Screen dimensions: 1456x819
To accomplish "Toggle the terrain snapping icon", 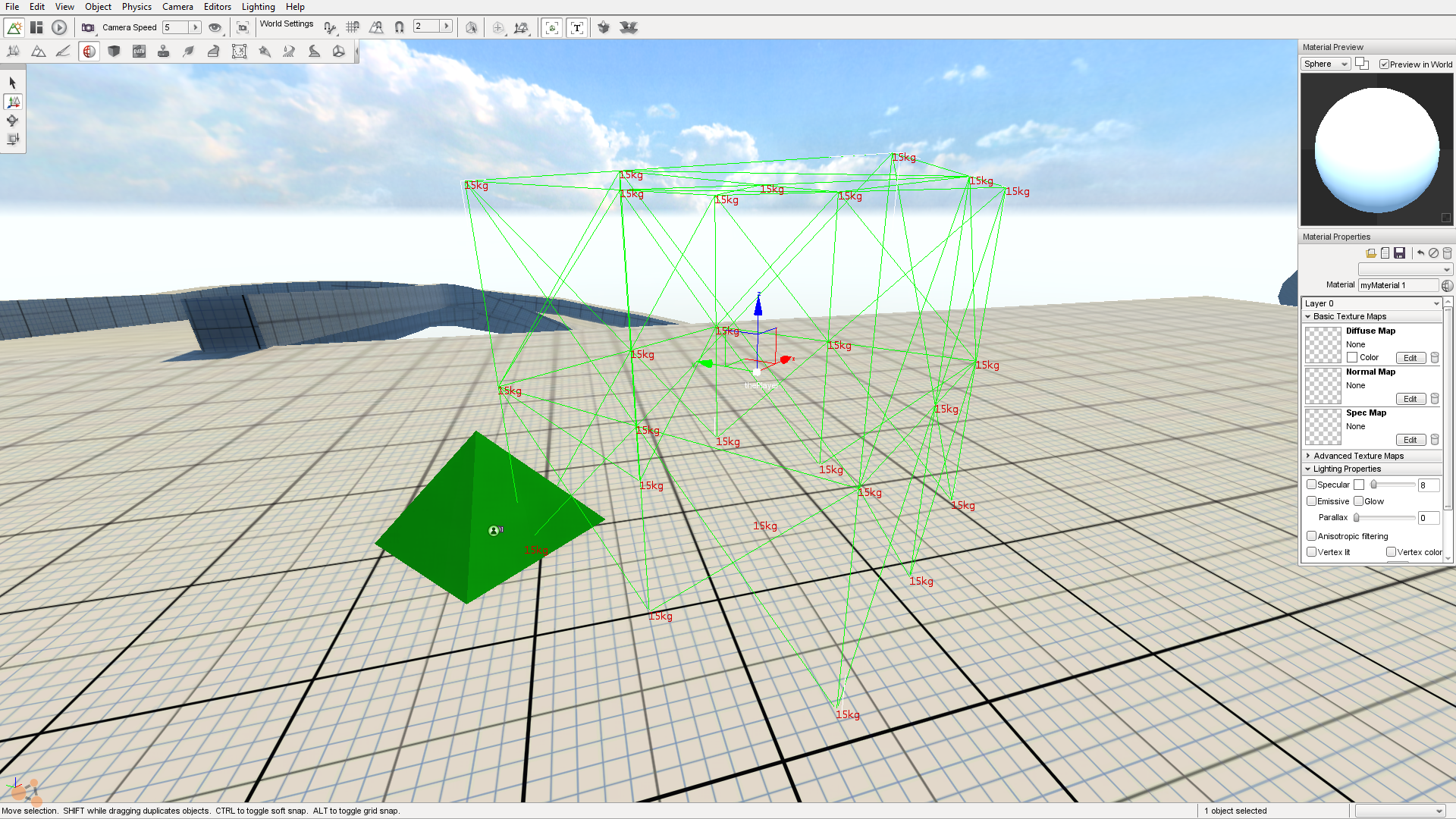I will (376, 27).
